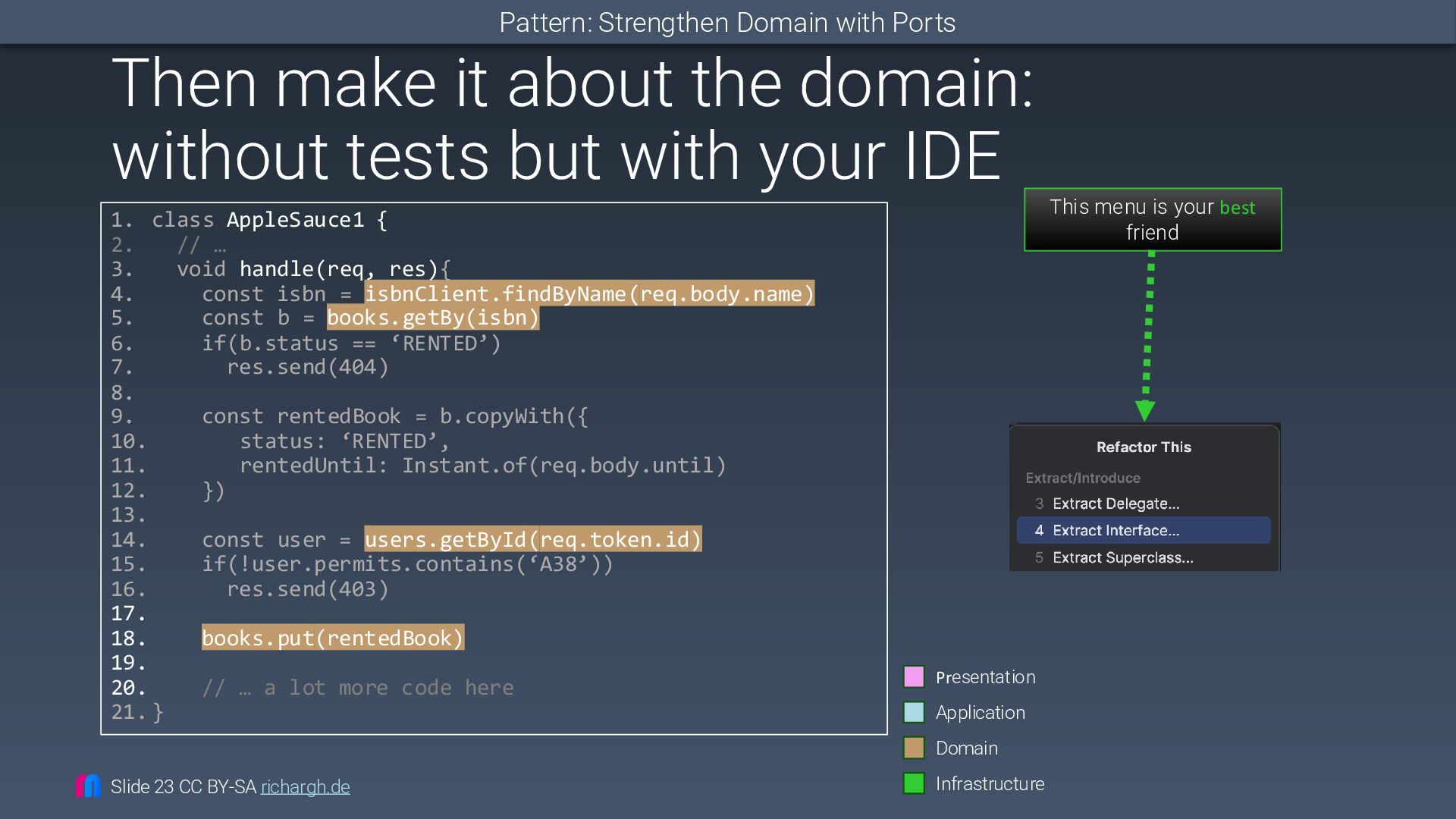
Task: Click the tan Domain legend swatch
Action: click(914, 748)
